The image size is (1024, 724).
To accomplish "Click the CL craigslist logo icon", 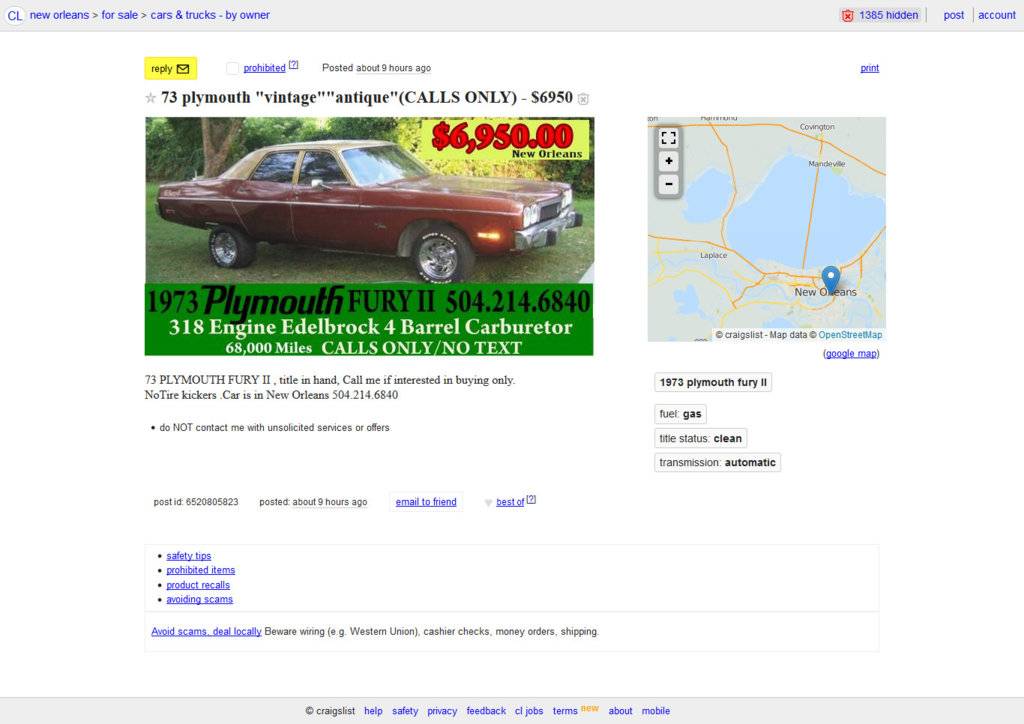I will tap(14, 15).
